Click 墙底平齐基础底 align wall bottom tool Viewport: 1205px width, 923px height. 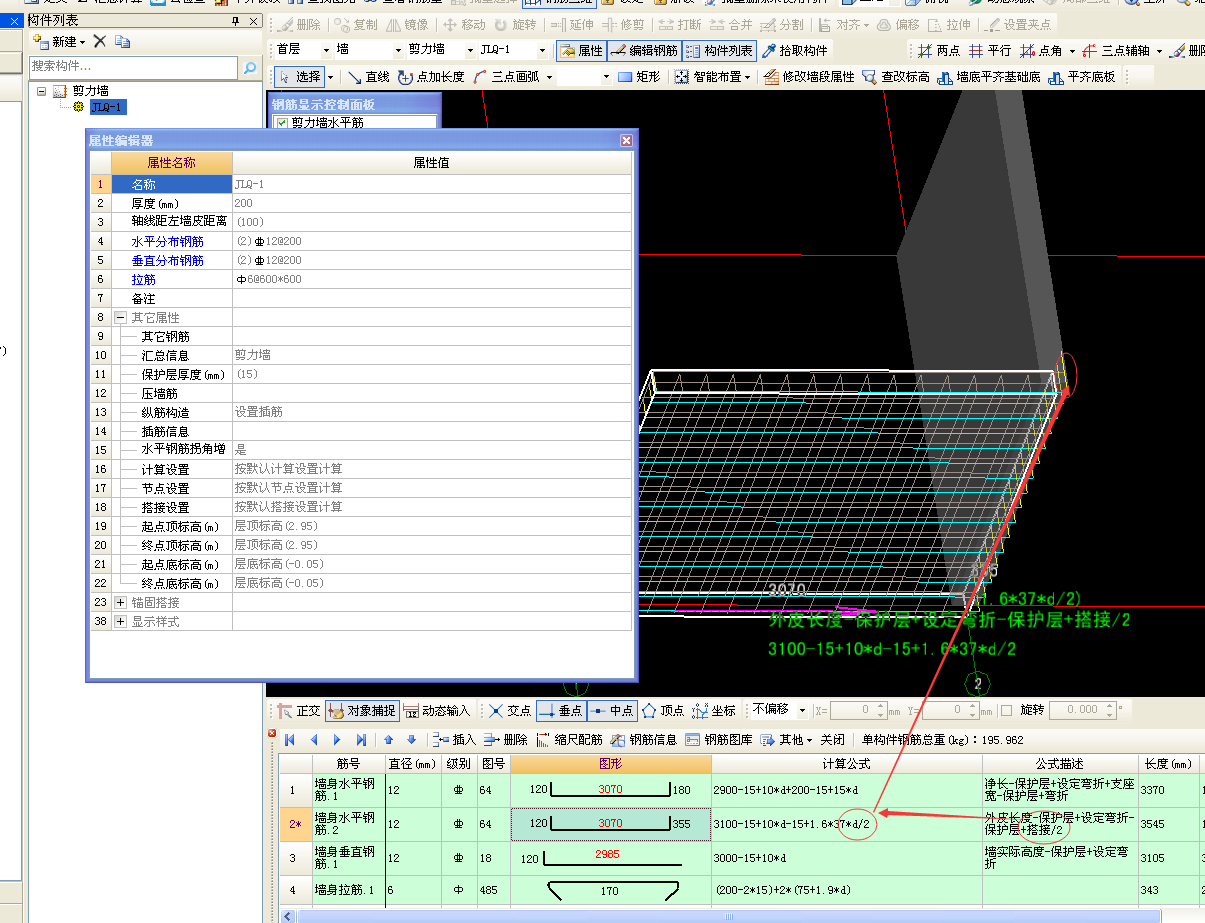point(989,76)
